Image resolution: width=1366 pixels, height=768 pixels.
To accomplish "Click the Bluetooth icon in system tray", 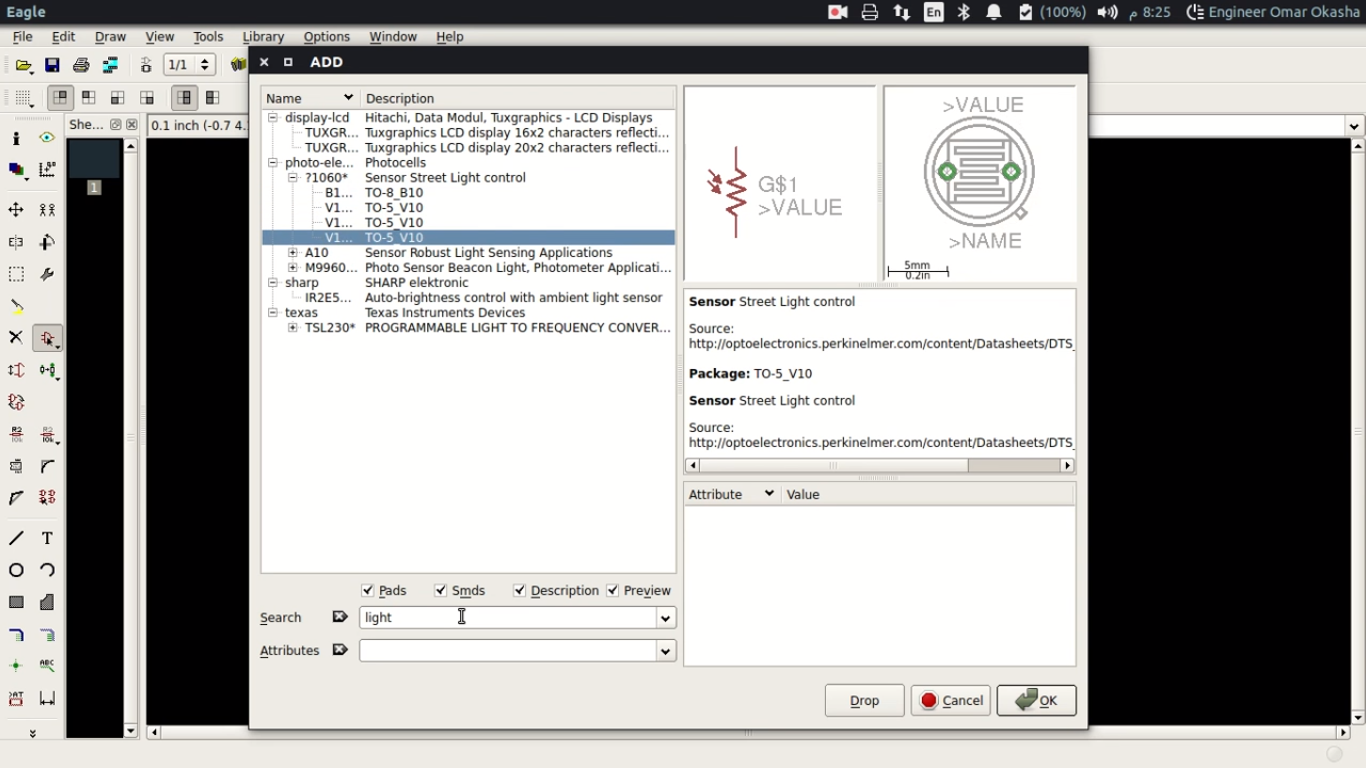I will pos(964,12).
